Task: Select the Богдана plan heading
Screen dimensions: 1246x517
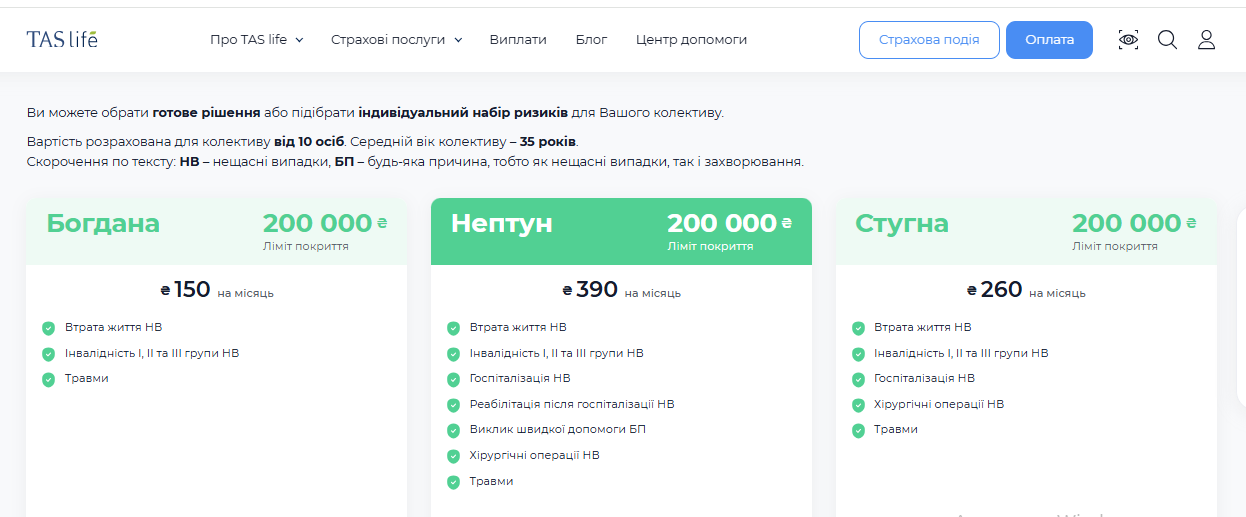Action: point(103,223)
